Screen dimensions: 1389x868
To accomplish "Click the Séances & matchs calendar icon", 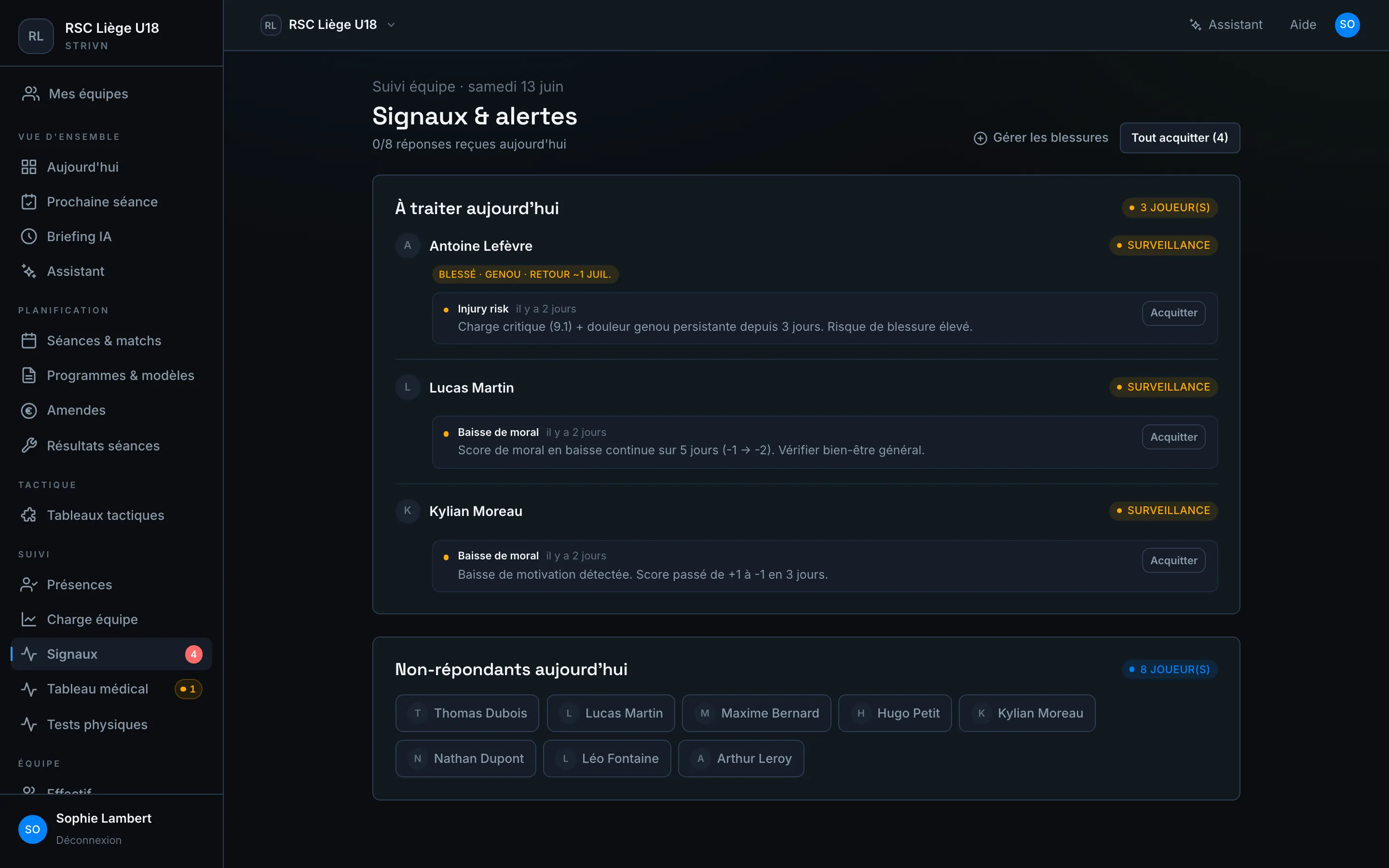I will click(x=29, y=341).
